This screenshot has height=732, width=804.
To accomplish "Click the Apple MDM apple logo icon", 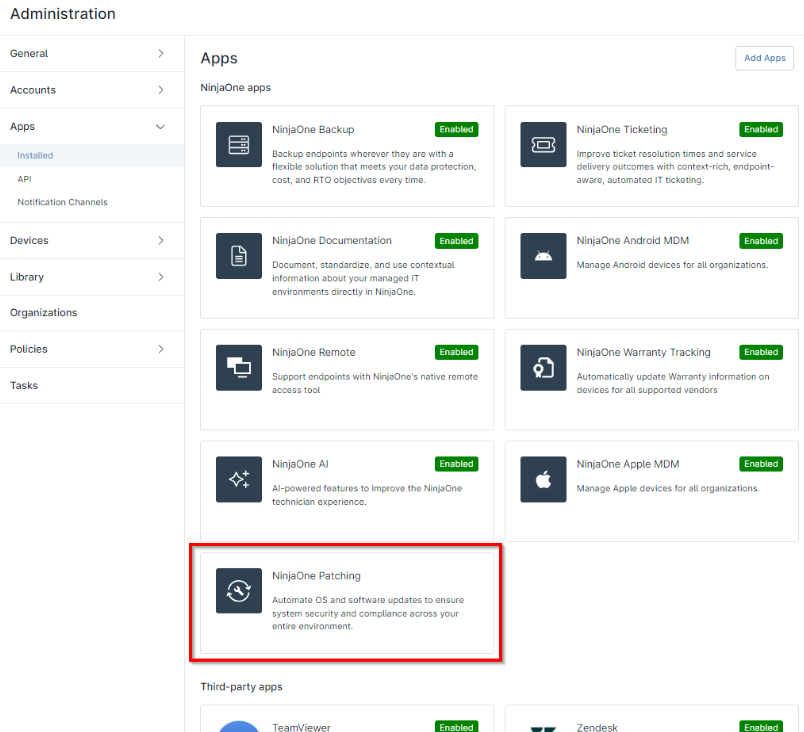I will [x=543, y=479].
